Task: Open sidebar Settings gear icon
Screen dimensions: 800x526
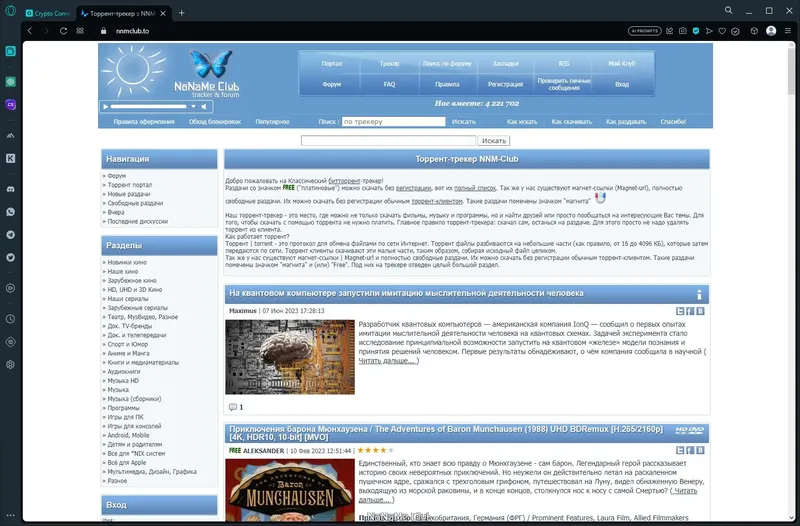Action: 10,365
